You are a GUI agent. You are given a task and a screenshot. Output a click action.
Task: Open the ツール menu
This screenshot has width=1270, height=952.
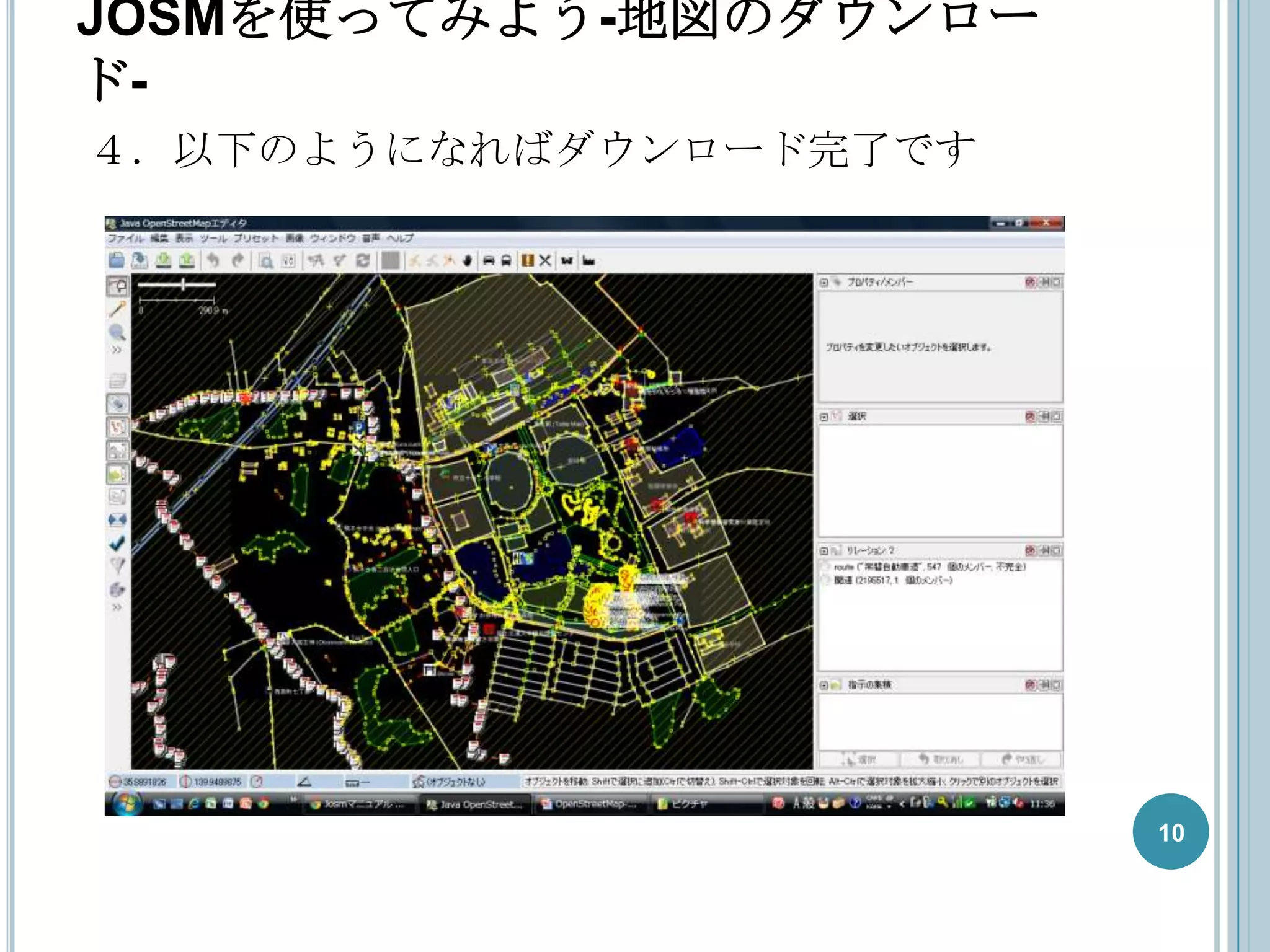point(214,239)
